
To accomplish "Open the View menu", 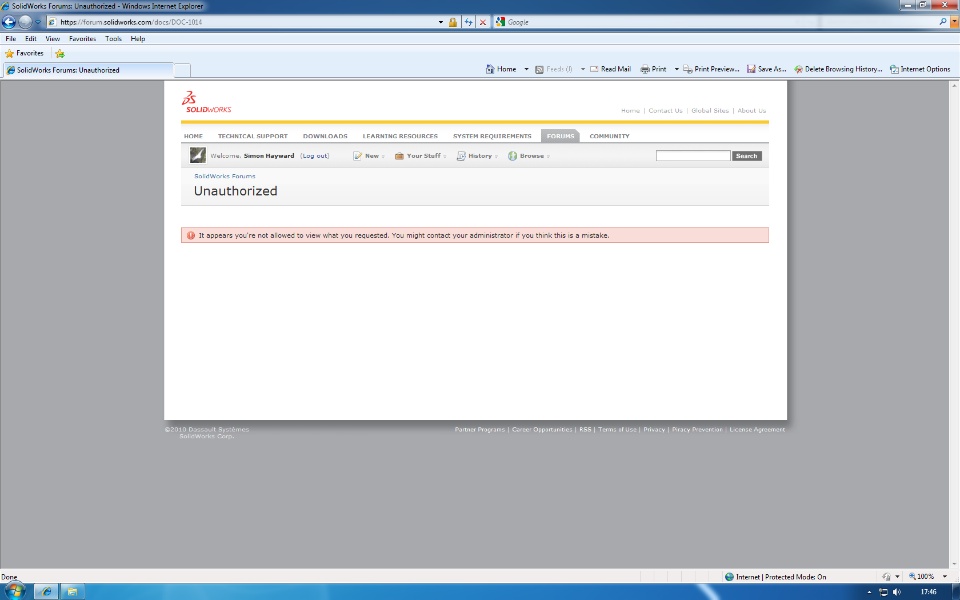I will click(53, 39).
